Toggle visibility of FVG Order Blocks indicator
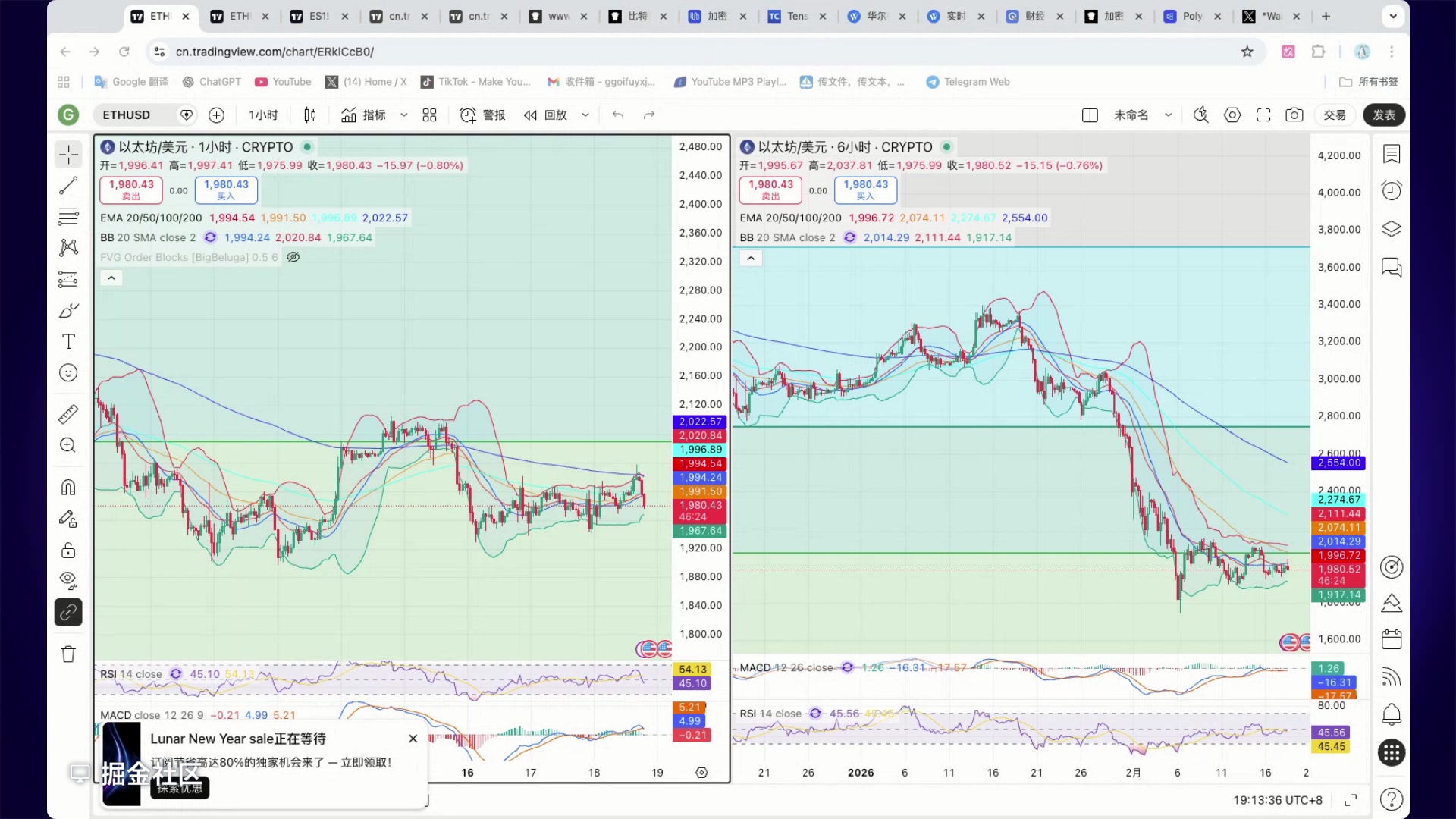Screen dimensions: 1456x819 293,257
